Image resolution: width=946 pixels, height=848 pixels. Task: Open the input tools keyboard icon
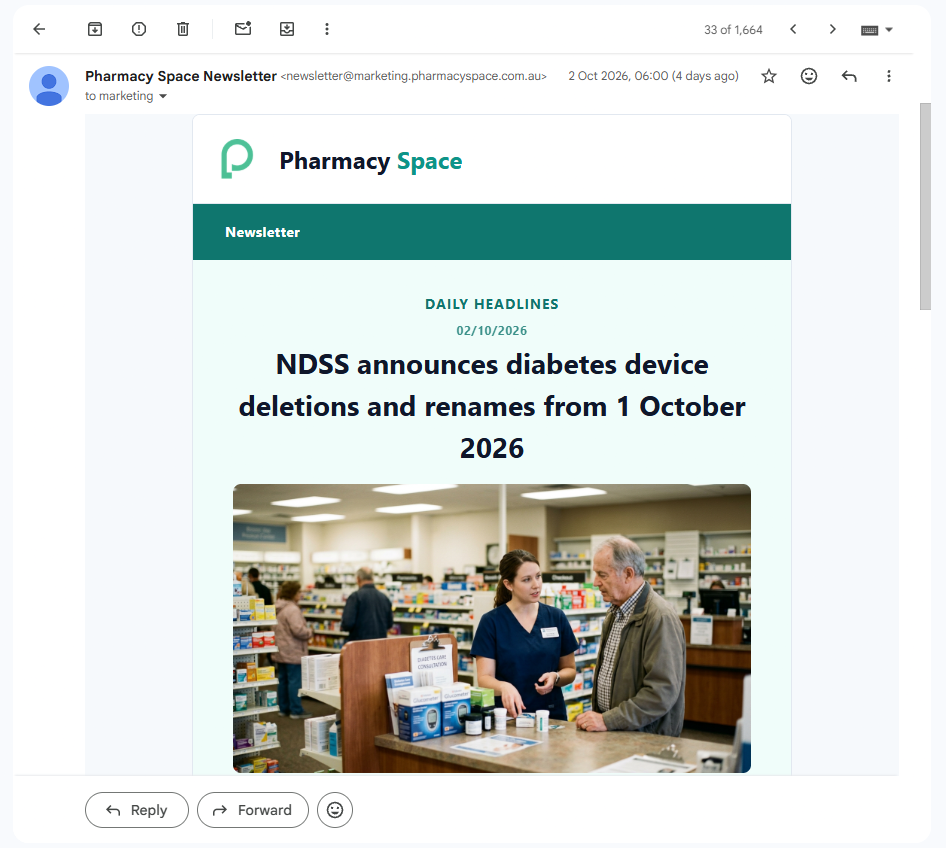pos(869,30)
